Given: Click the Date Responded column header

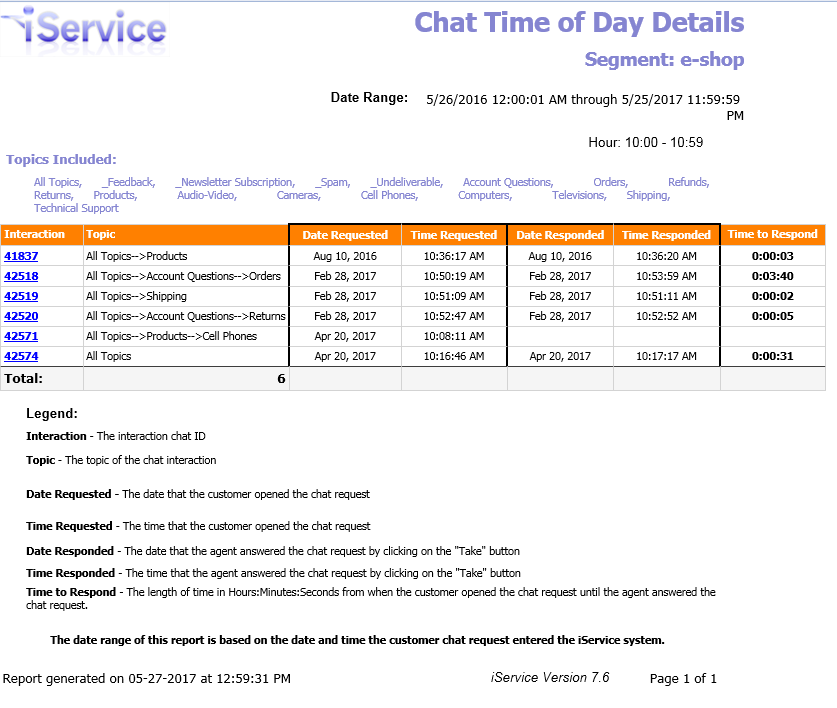Looking at the screenshot, I should tap(560, 235).
